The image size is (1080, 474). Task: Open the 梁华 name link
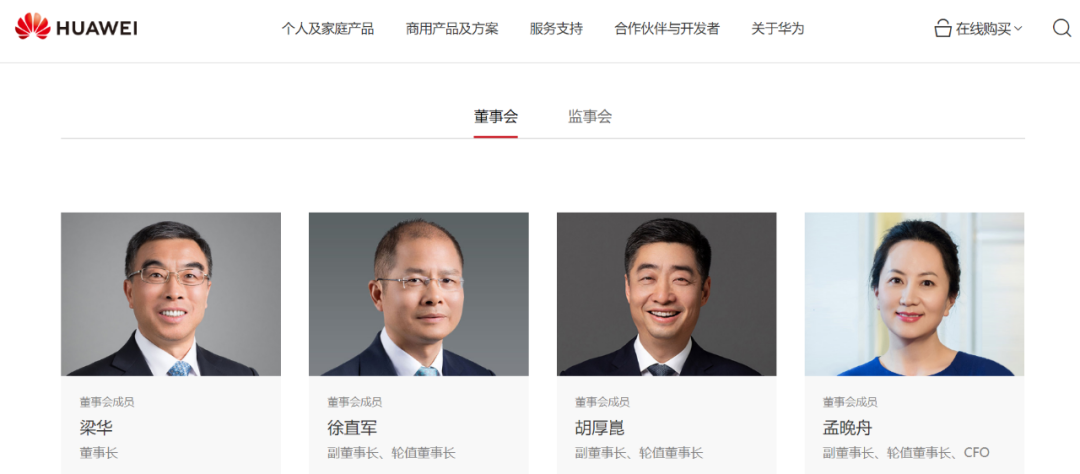96,428
